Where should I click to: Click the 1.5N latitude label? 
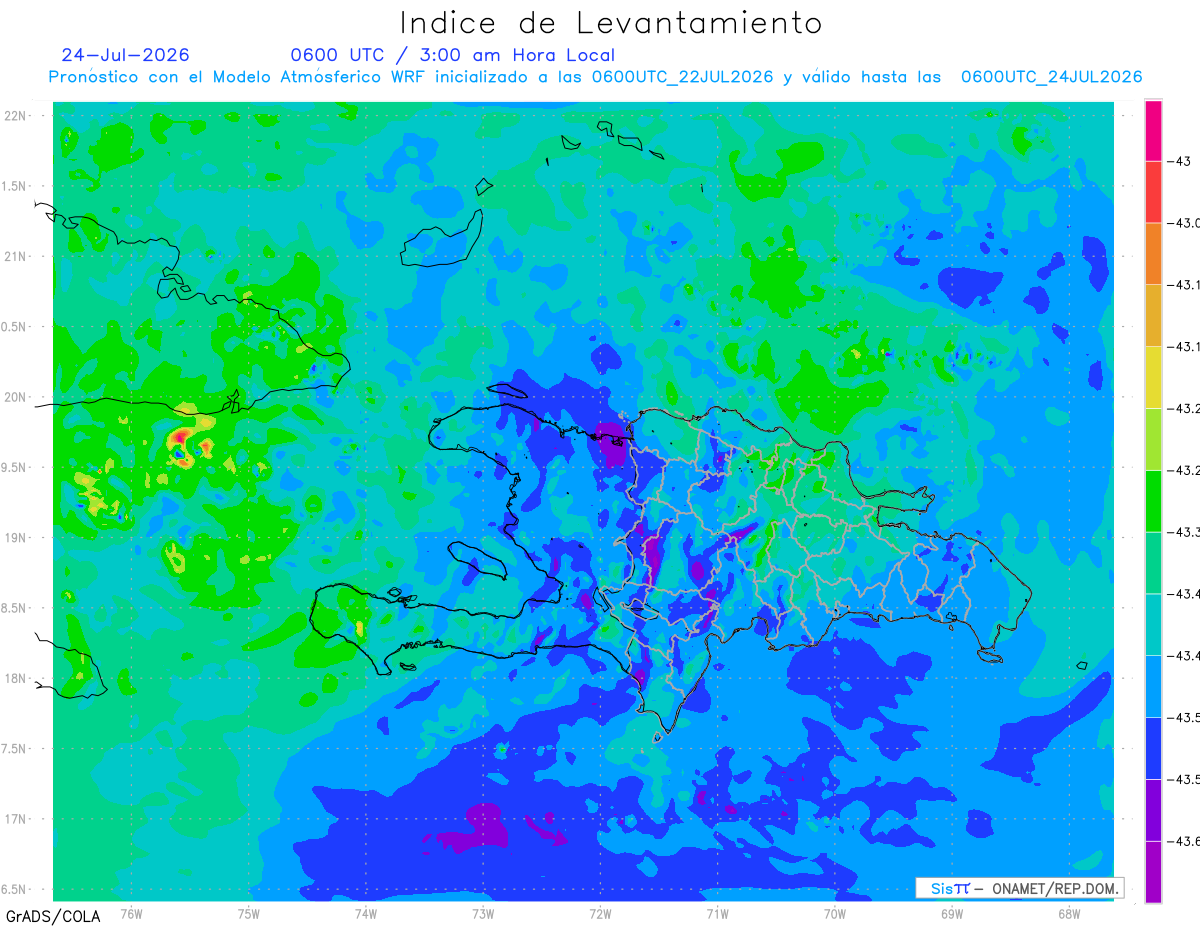tap(16, 186)
